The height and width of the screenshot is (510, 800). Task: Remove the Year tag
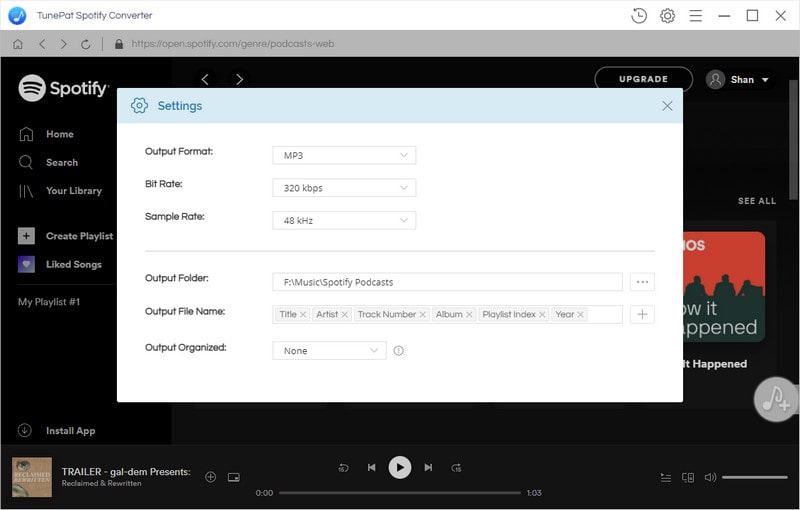pyautogui.click(x=581, y=315)
